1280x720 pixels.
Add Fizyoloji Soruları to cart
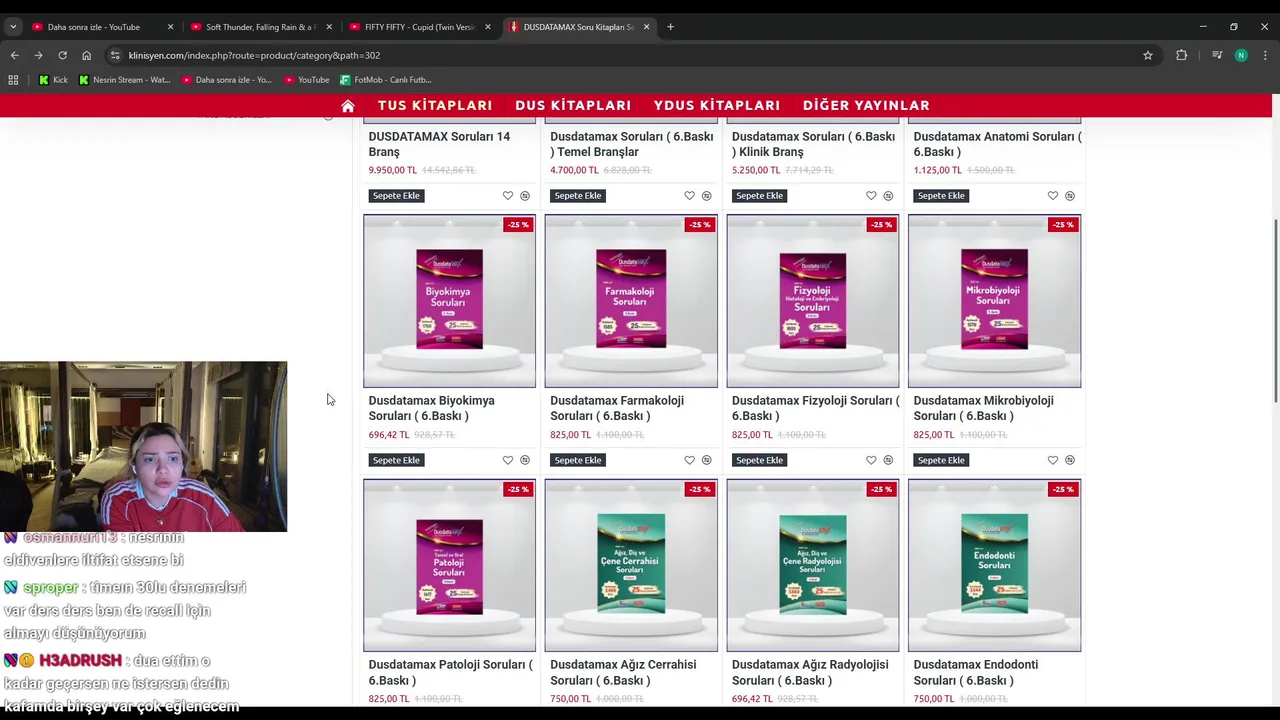(x=760, y=460)
